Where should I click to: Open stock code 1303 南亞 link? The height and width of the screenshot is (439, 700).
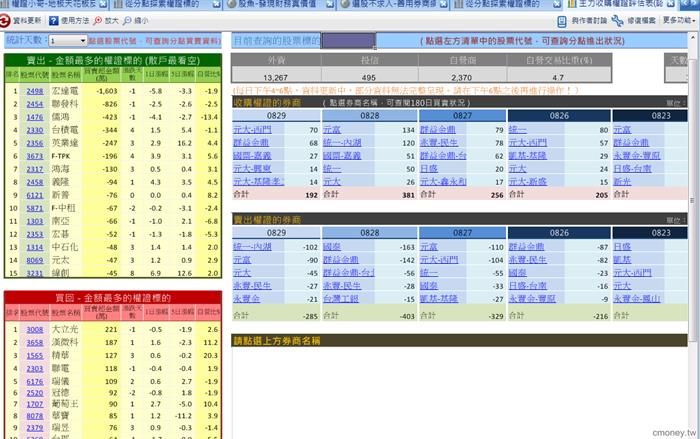34,221
